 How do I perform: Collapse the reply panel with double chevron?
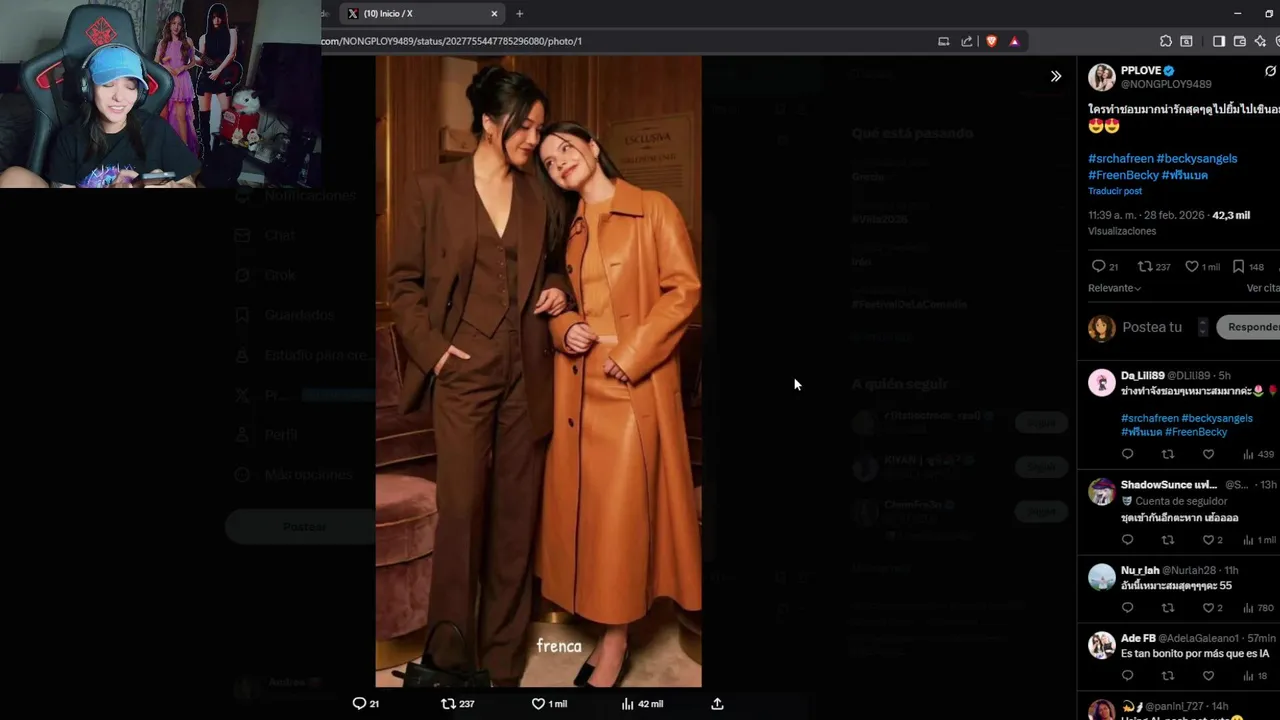tap(1055, 76)
